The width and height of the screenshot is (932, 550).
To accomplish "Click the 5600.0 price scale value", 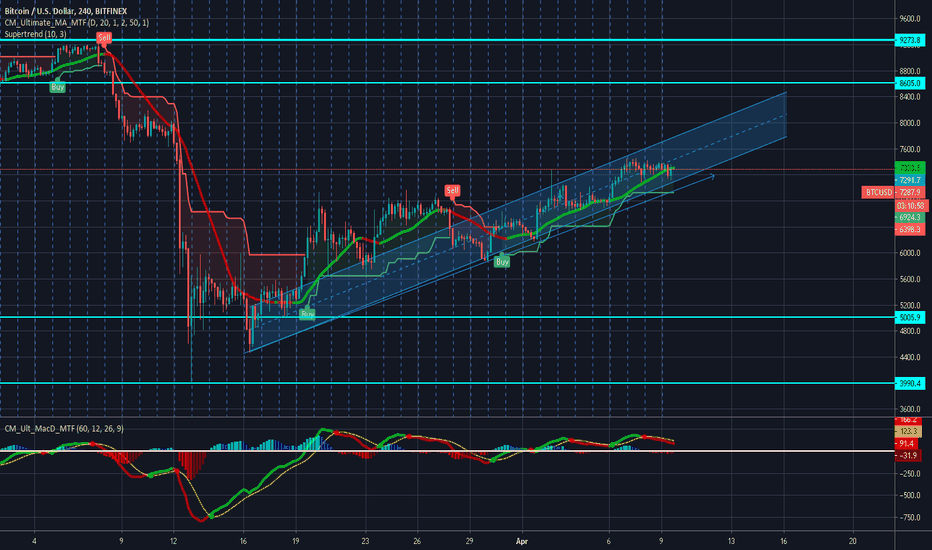I will pyautogui.click(x=910, y=279).
